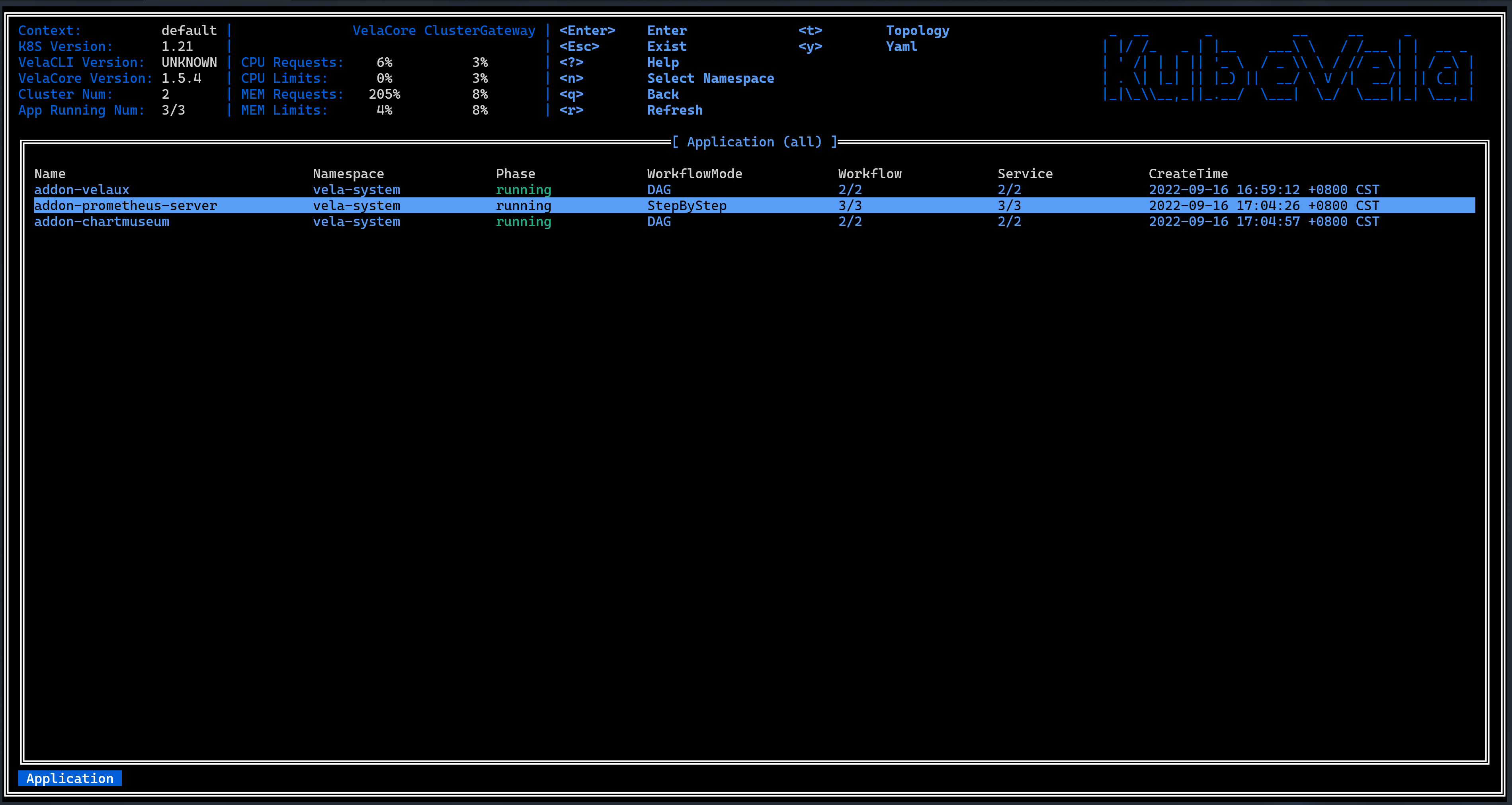Click running phase of addon-velaux
The width and height of the screenshot is (1512, 805).
[524, 189]
